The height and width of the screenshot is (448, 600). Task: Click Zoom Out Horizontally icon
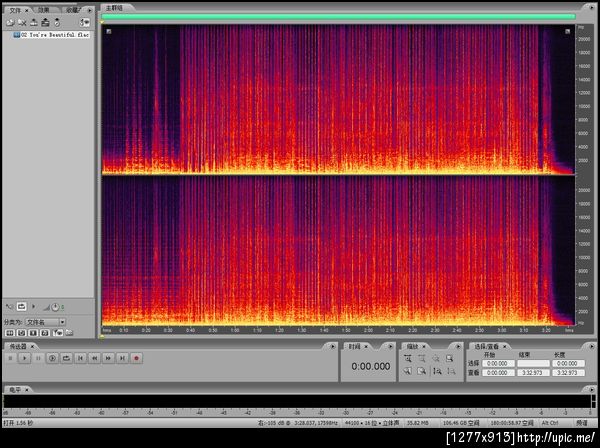click(422, 359)
